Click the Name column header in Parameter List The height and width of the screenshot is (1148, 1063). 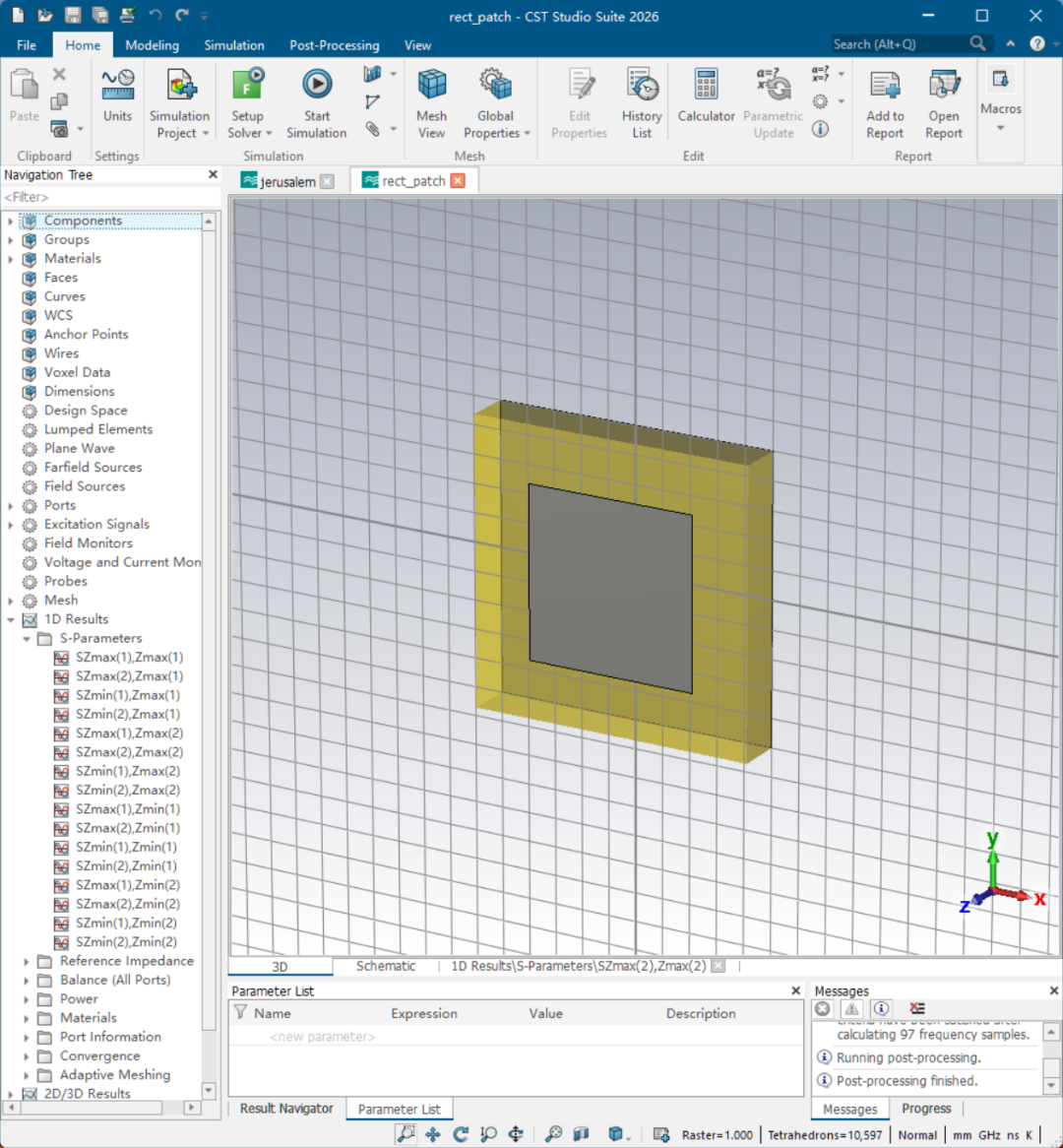(x=273, y=1013)
